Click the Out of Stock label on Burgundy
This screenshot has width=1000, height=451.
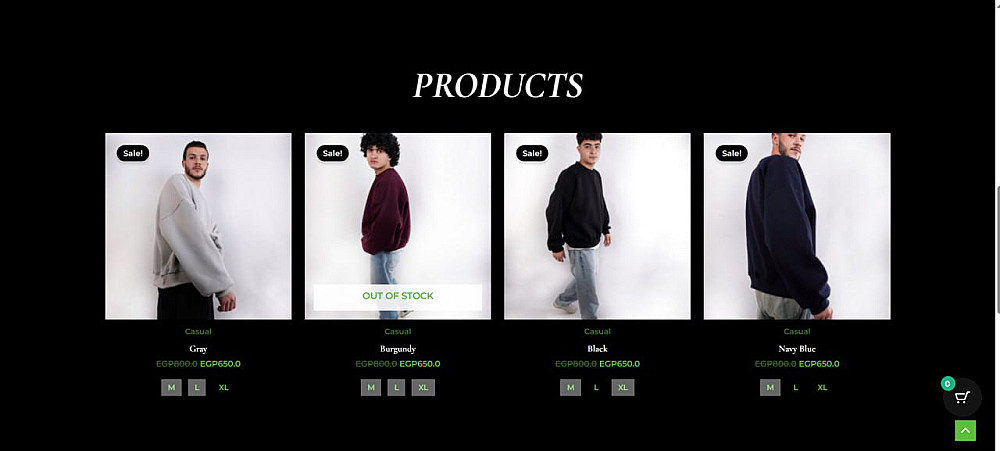pos(398,297)
